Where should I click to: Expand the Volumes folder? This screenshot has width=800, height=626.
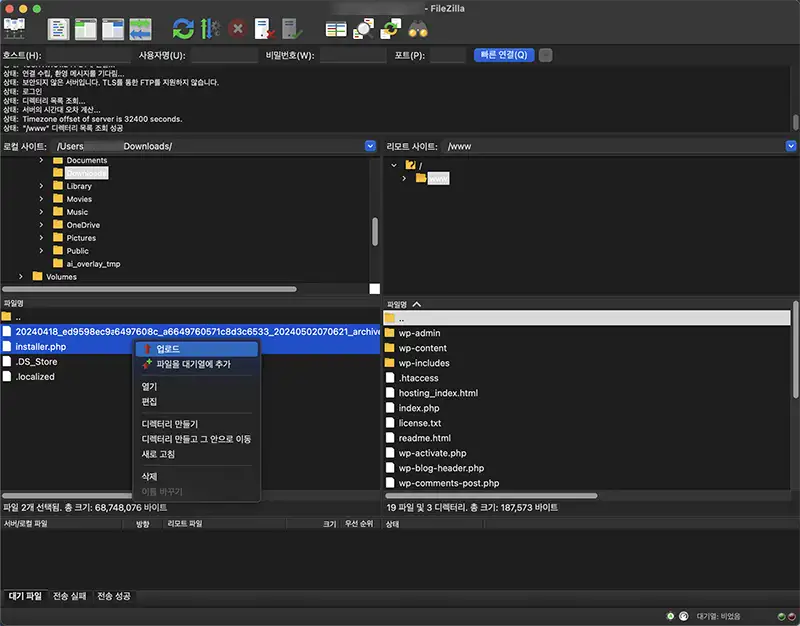21,277
